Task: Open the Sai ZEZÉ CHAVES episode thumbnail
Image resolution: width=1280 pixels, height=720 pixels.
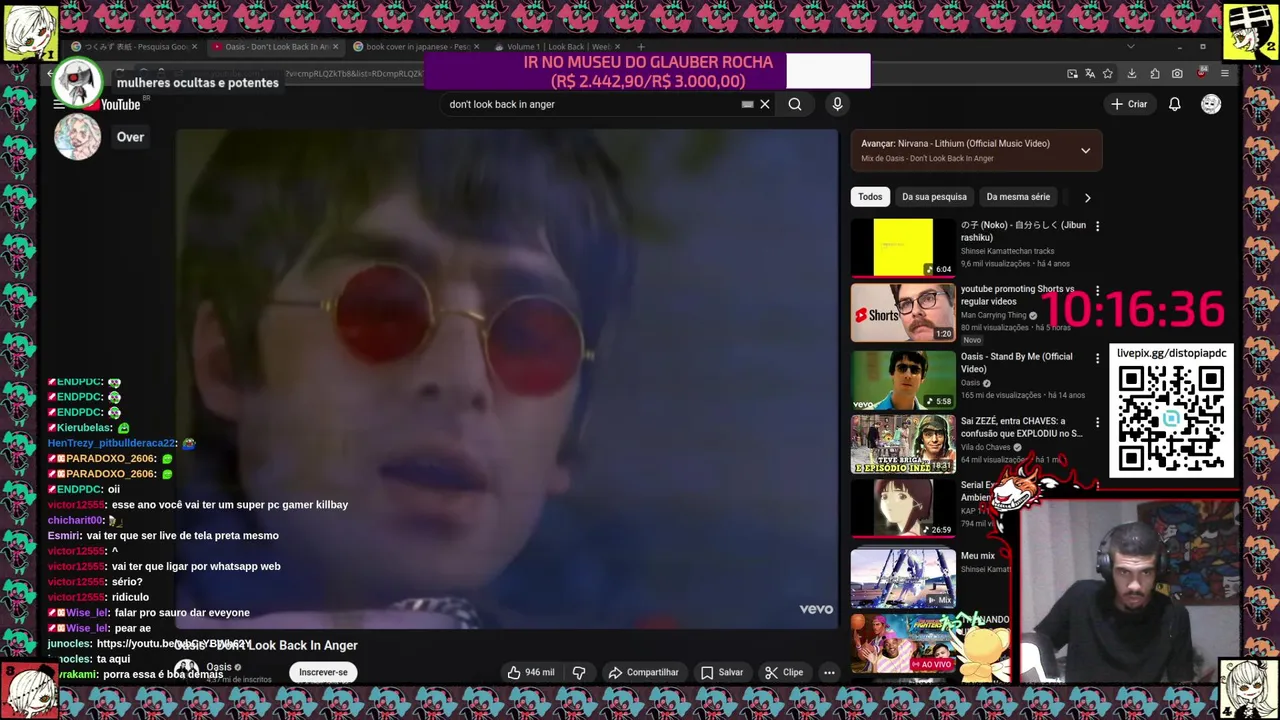Action: point(903,444)
